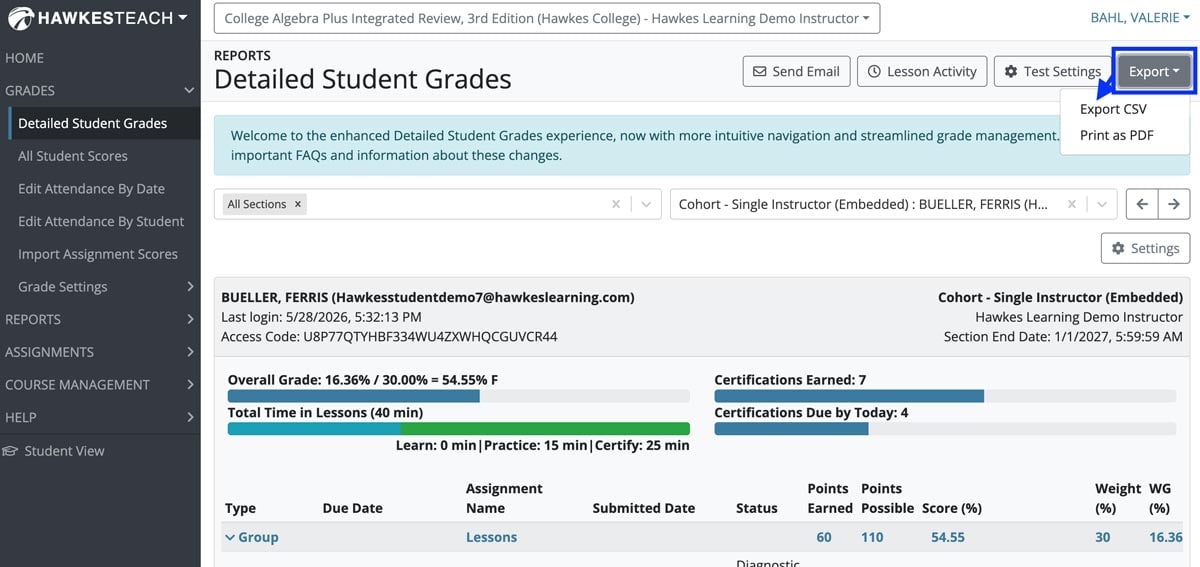The image size is (1200, 567).
Task: Click the Export dropdown button
Action: click(x=1154, y=71)
